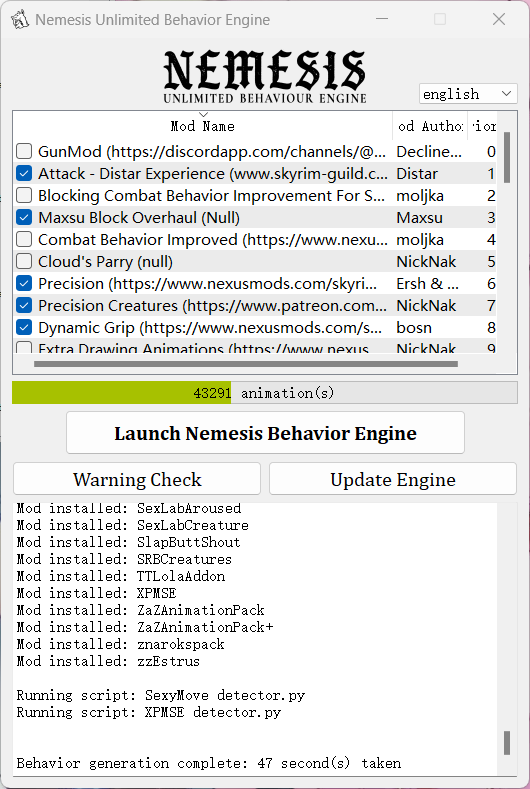The height and width of the screenshot is (789, 530).
Task: Click 'Running script: XPMSE detector.py' line
Action: point(148,712)
